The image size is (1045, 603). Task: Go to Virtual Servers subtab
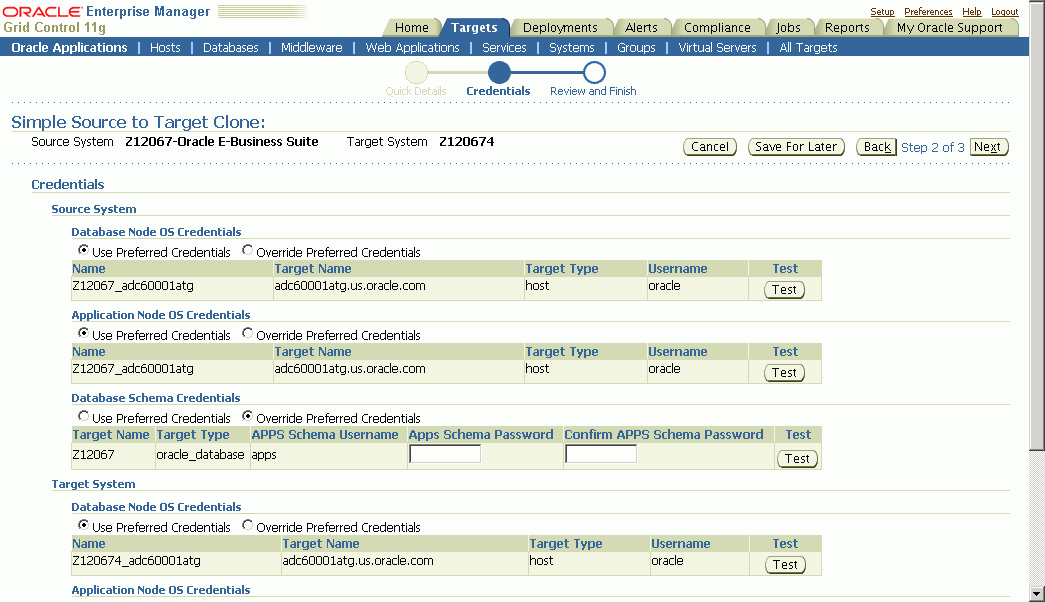[717, 47]
